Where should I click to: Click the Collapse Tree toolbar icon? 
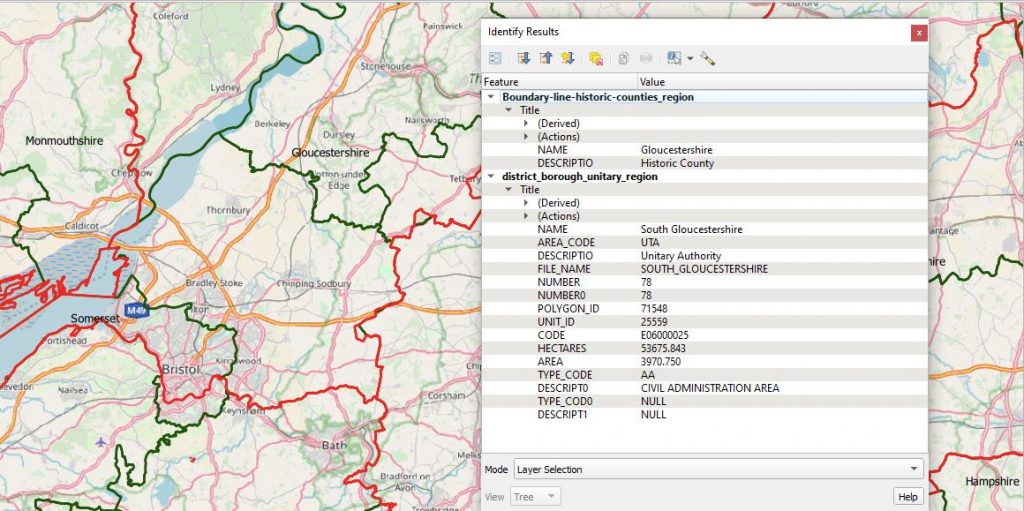coord(545,59)
